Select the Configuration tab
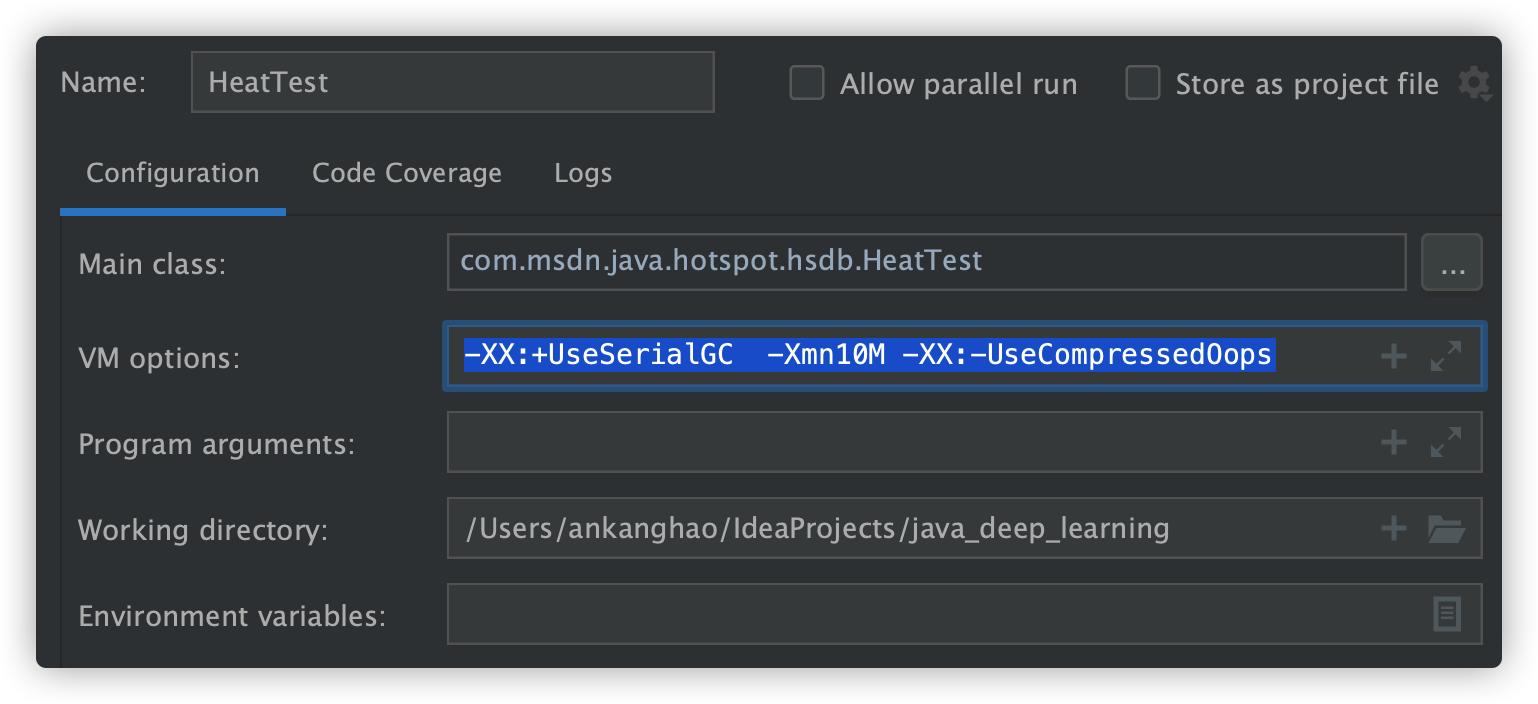This screenshot has width=1538, height=704. click(173, 173)
